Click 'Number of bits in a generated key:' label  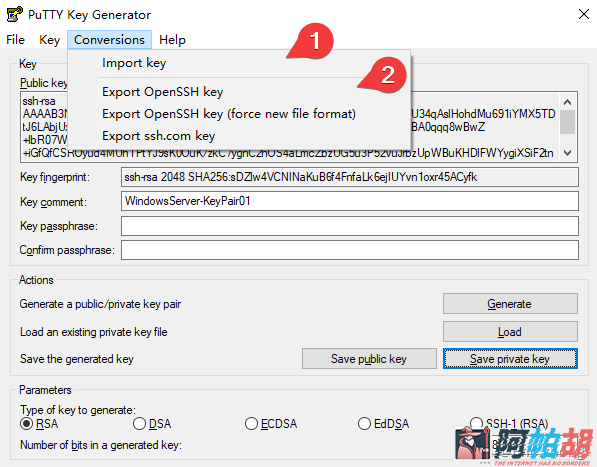(101, 445)
